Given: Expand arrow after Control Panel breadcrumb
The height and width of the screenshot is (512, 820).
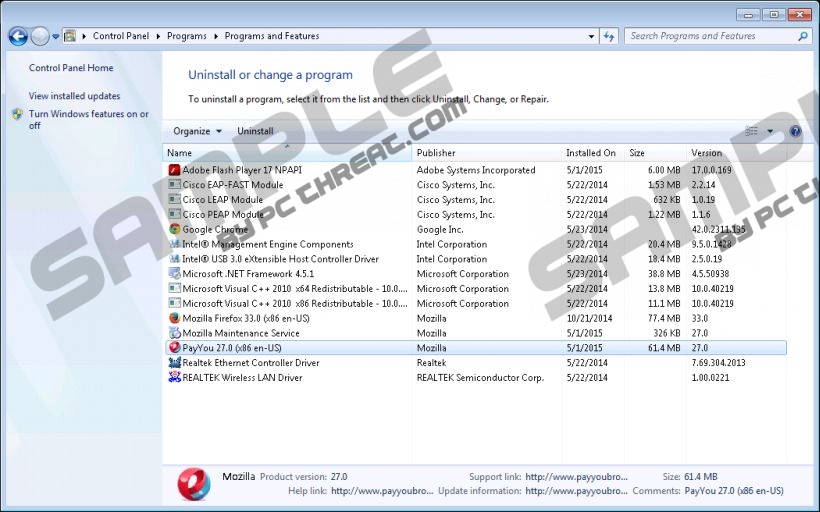Looking at the screenshot, I should 158,36.
